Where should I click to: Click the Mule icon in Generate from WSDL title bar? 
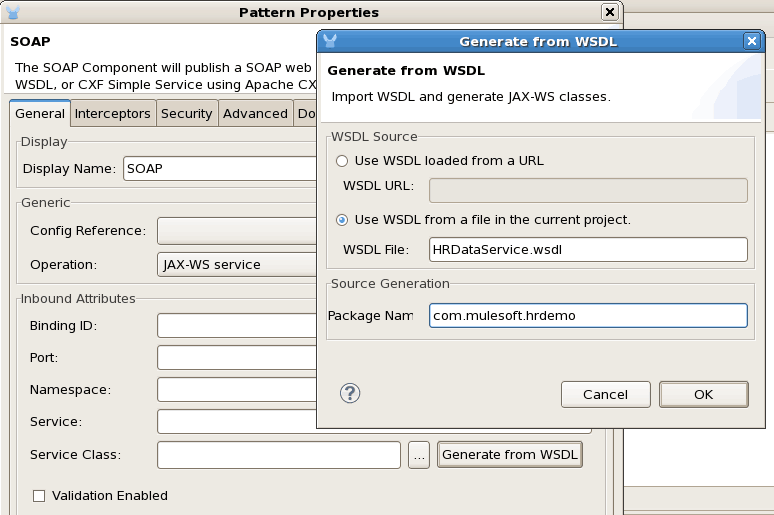click(330, 41)
